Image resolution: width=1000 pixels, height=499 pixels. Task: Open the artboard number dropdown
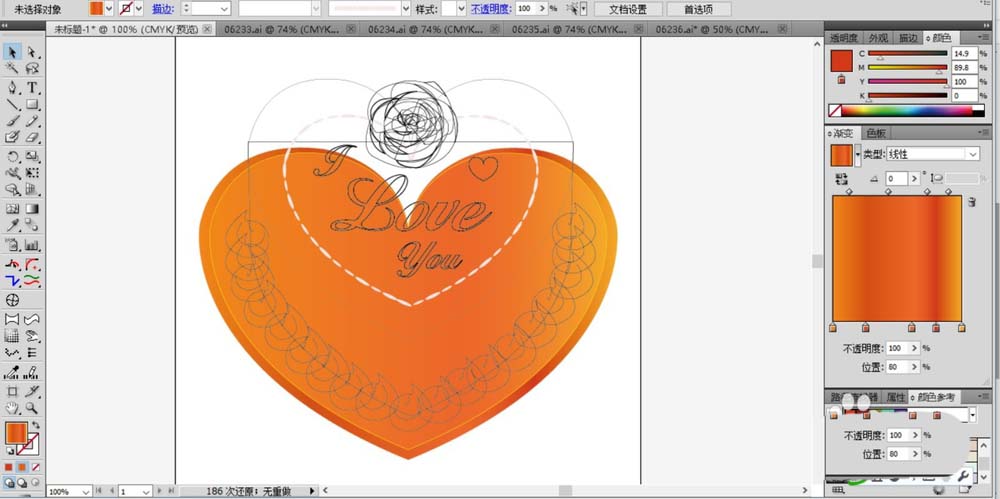click(146, 492)
